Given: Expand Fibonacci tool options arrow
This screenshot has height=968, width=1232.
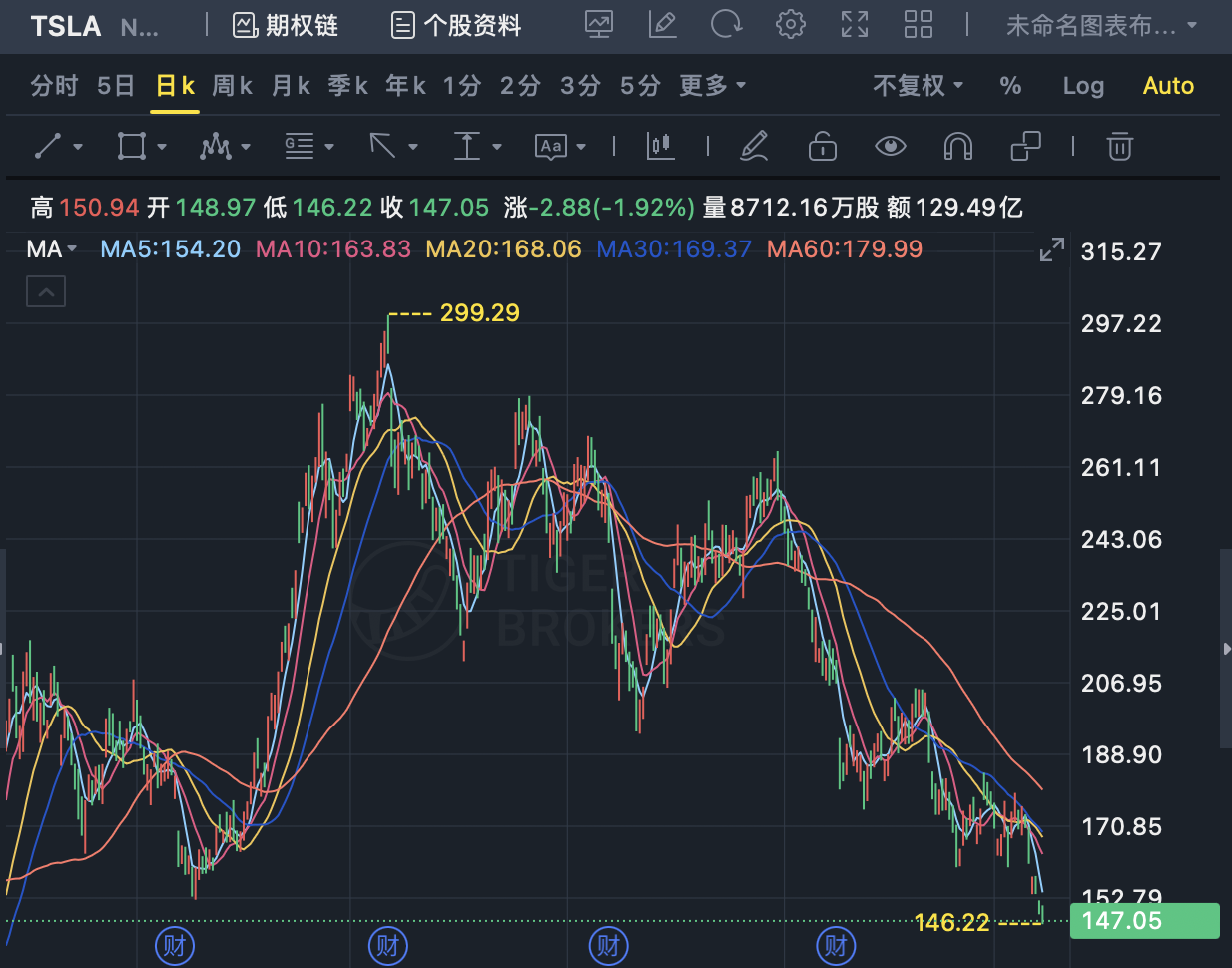Looking at the screenshot, I should point(329,147).
